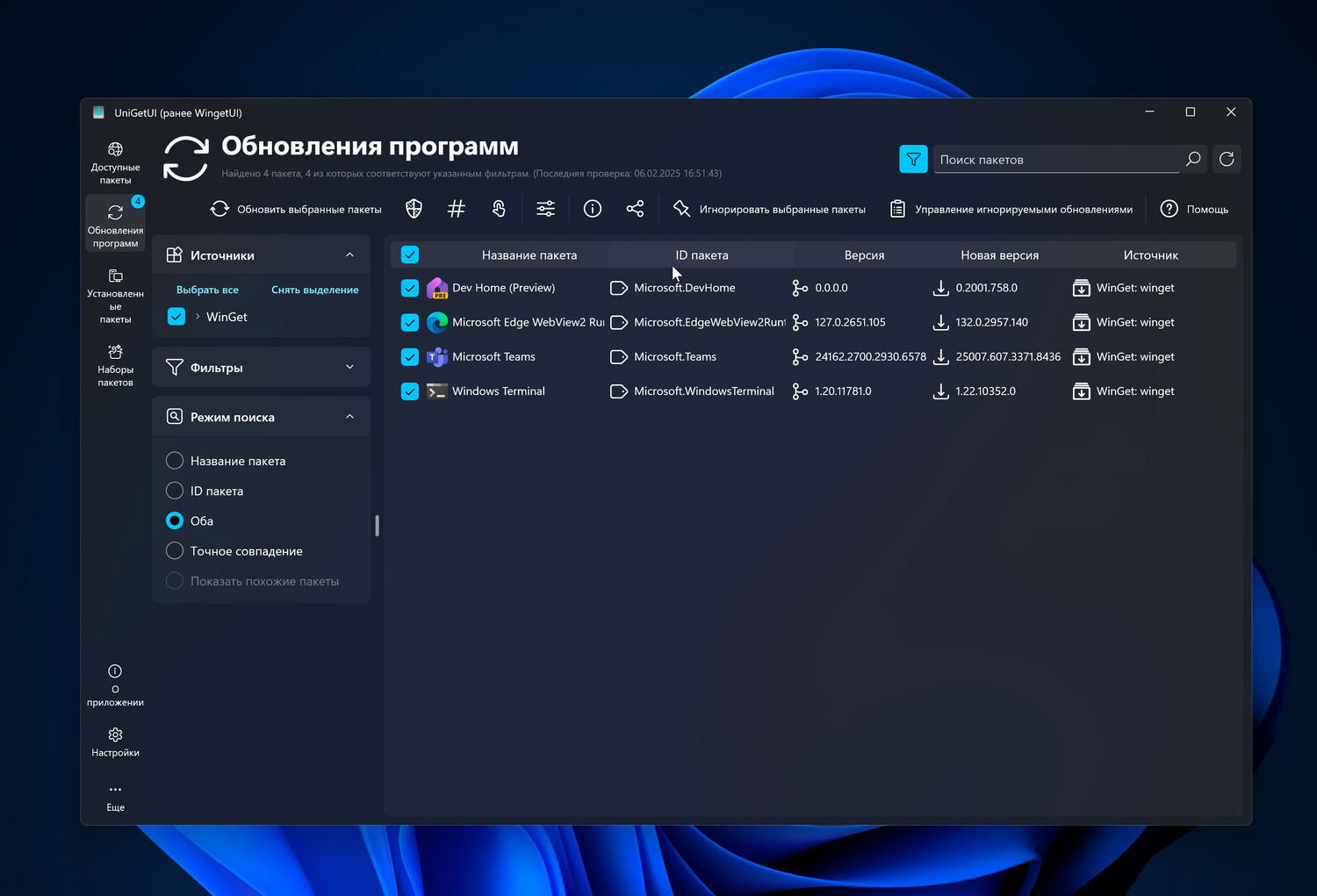Image resolution: width=1317 pixels, height=896 pixels.
Task: Click the Microsoft Edge WebView2 icon
Action: pyautogui.click(x=437, y=322)
